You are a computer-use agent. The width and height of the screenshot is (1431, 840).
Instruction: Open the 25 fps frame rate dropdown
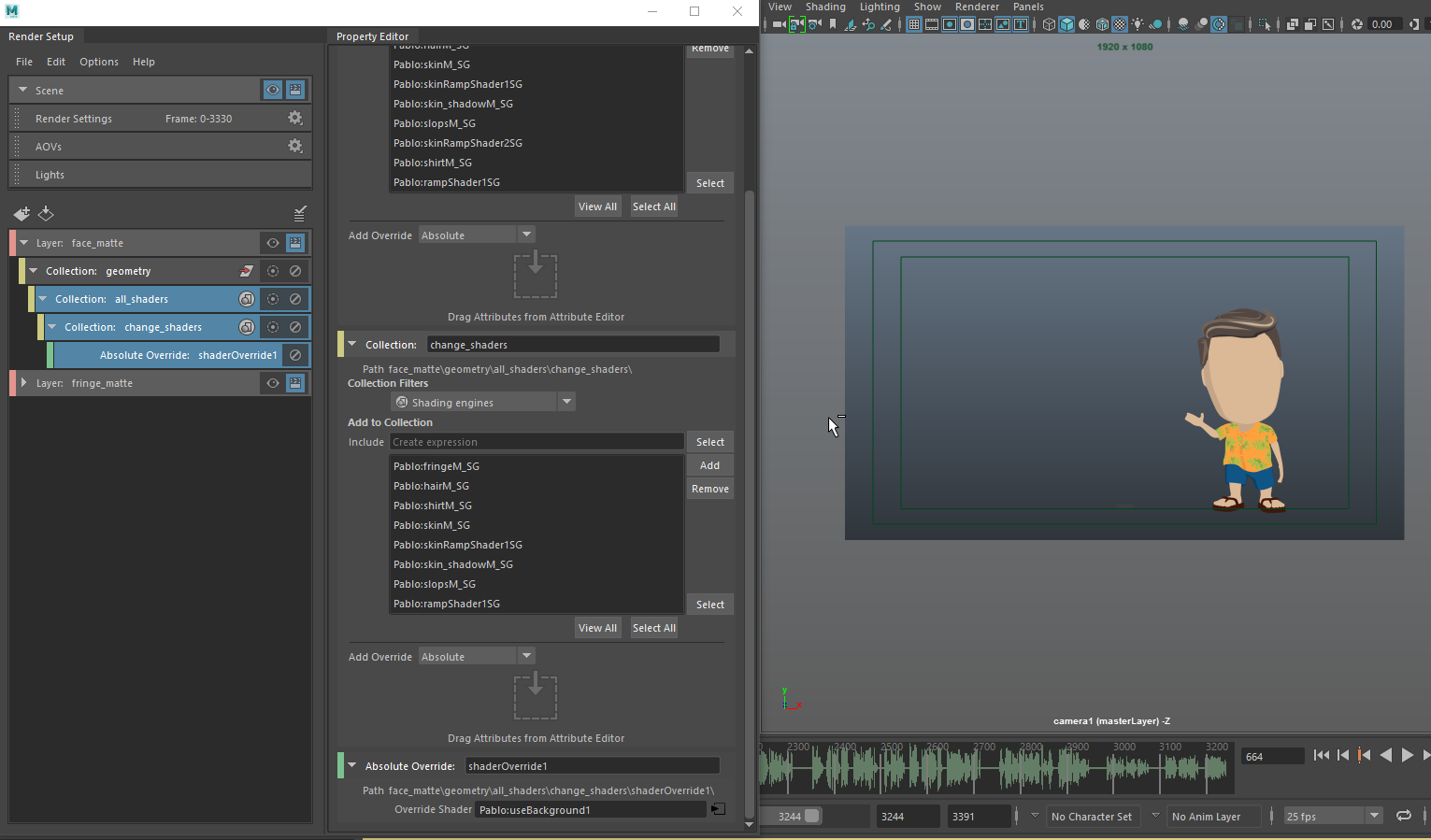pos(1374,816)
